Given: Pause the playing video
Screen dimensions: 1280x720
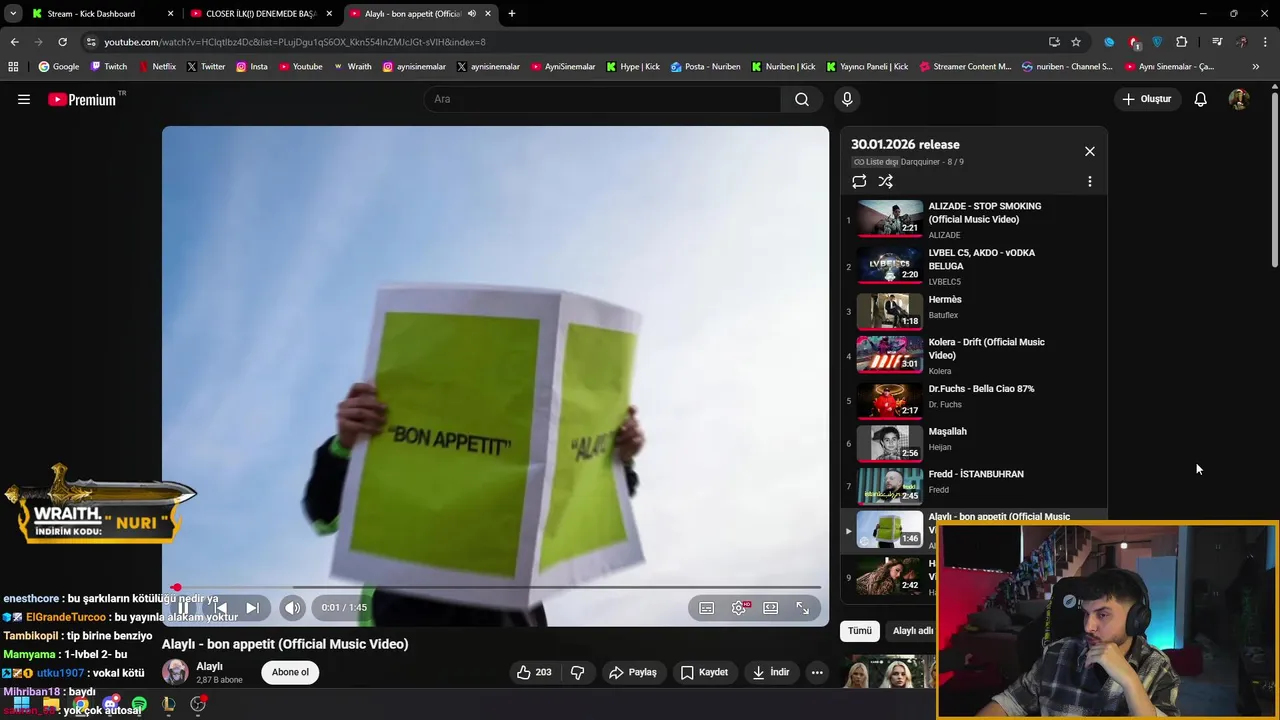Looking at the screenshot, I should (x=183, y=607).
